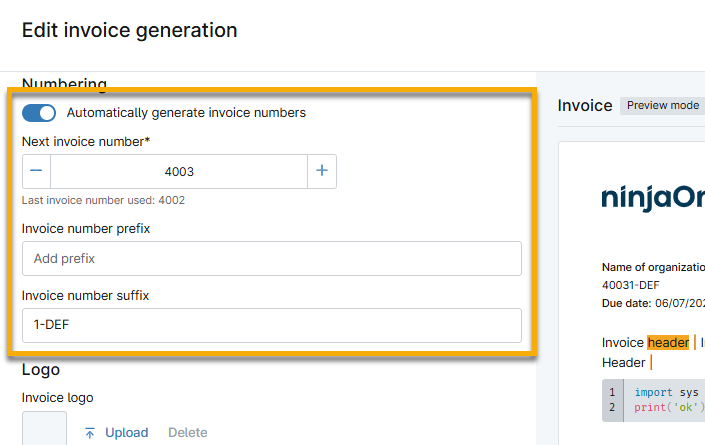Click the Edit invoice generation heading

coord(129,31)
